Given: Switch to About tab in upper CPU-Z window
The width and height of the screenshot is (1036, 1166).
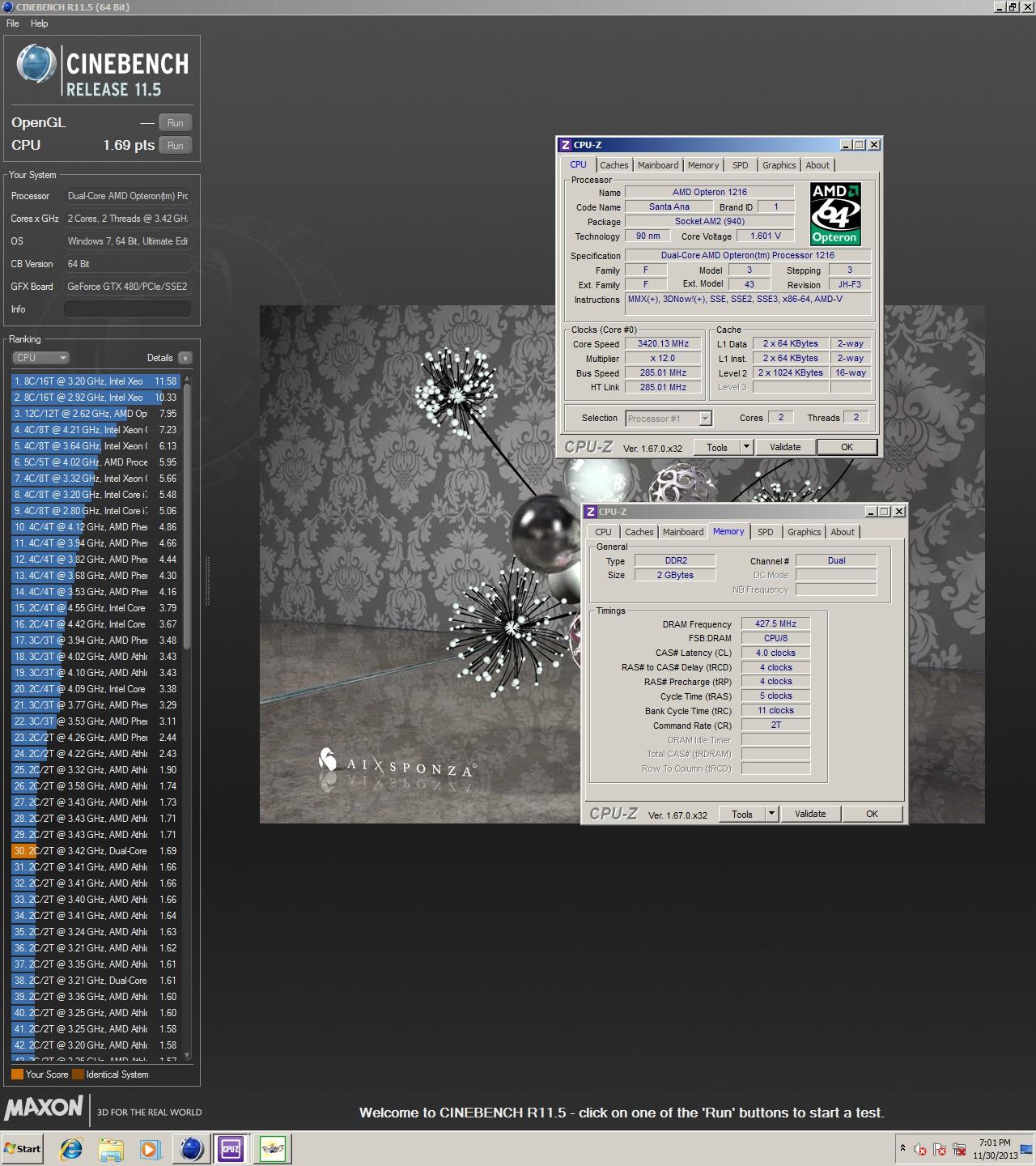Looking at the screenshot, I should point(817,165).
